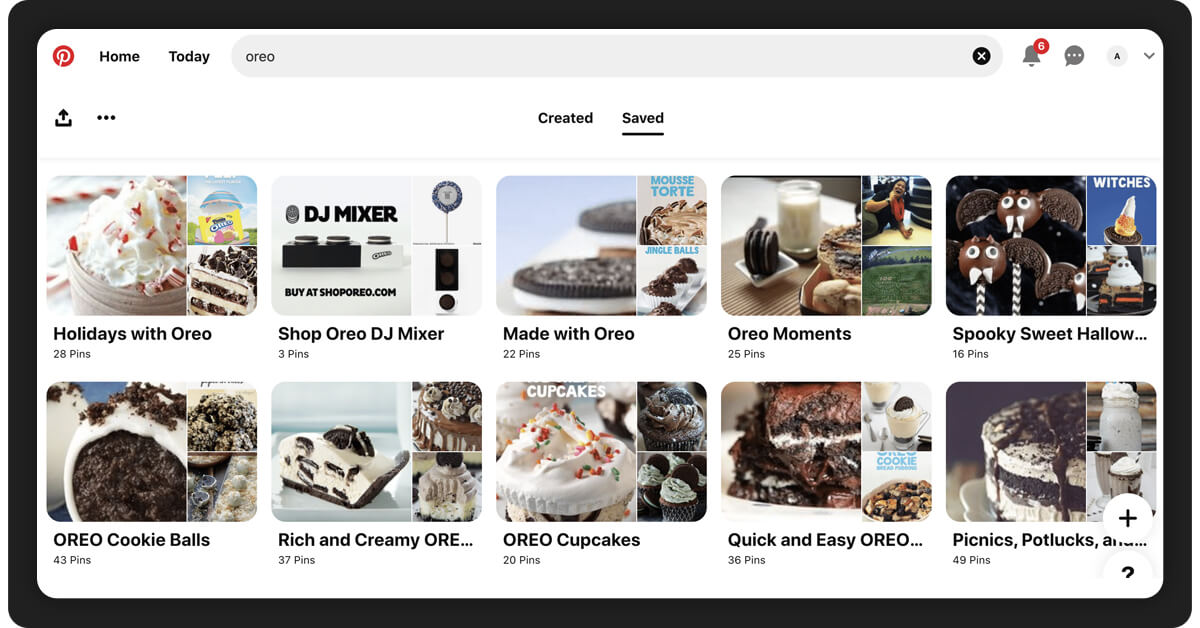Click the Halloween bat cookie pops image
The width and height of the screenshot is (1200, 628).
click(x=1016, y=246)
